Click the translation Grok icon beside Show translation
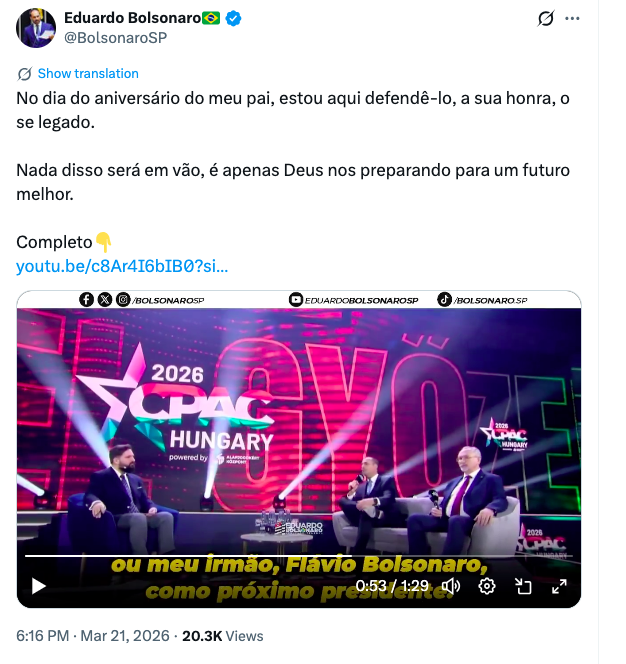 click(25, 74)
